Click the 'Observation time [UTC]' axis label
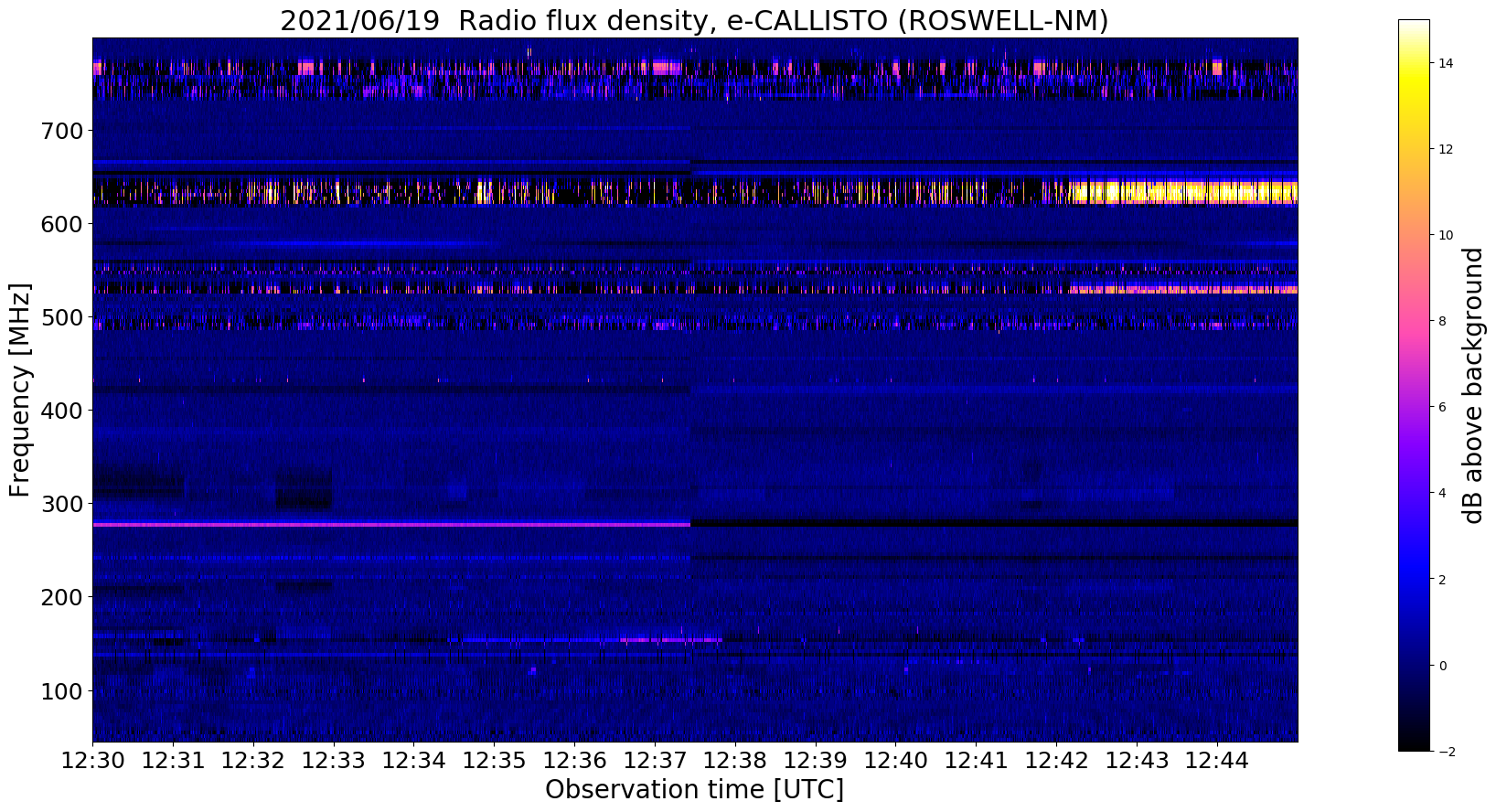The height and width of the screenshot is (812, 1496). [x=694, y=790]
